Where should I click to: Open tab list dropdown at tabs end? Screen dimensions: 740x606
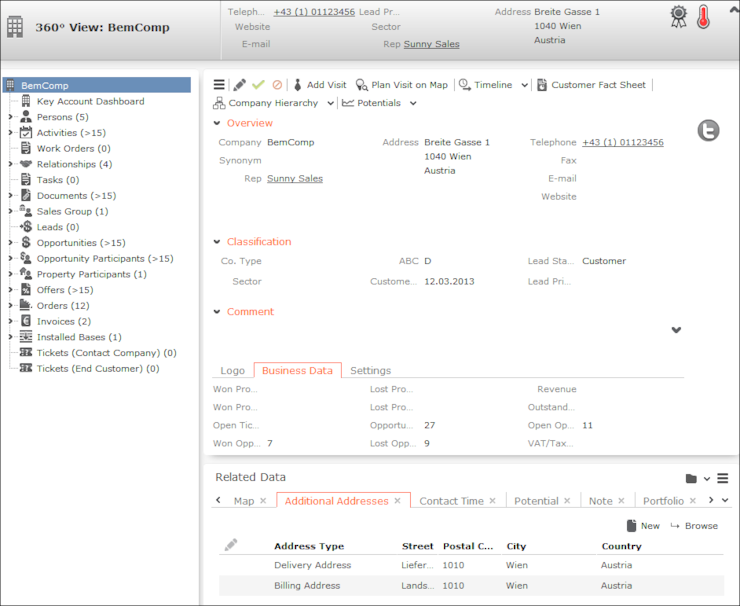tap(725, 500)
